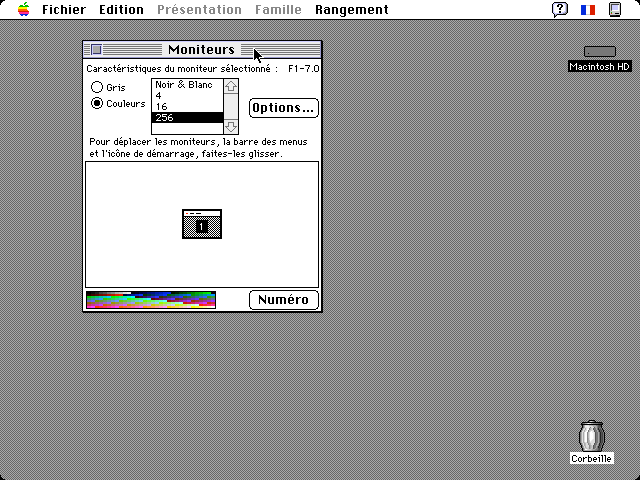Select 256 in the color depth list
The width and height of the screenshot is (640, 480).
pos(187,118)
